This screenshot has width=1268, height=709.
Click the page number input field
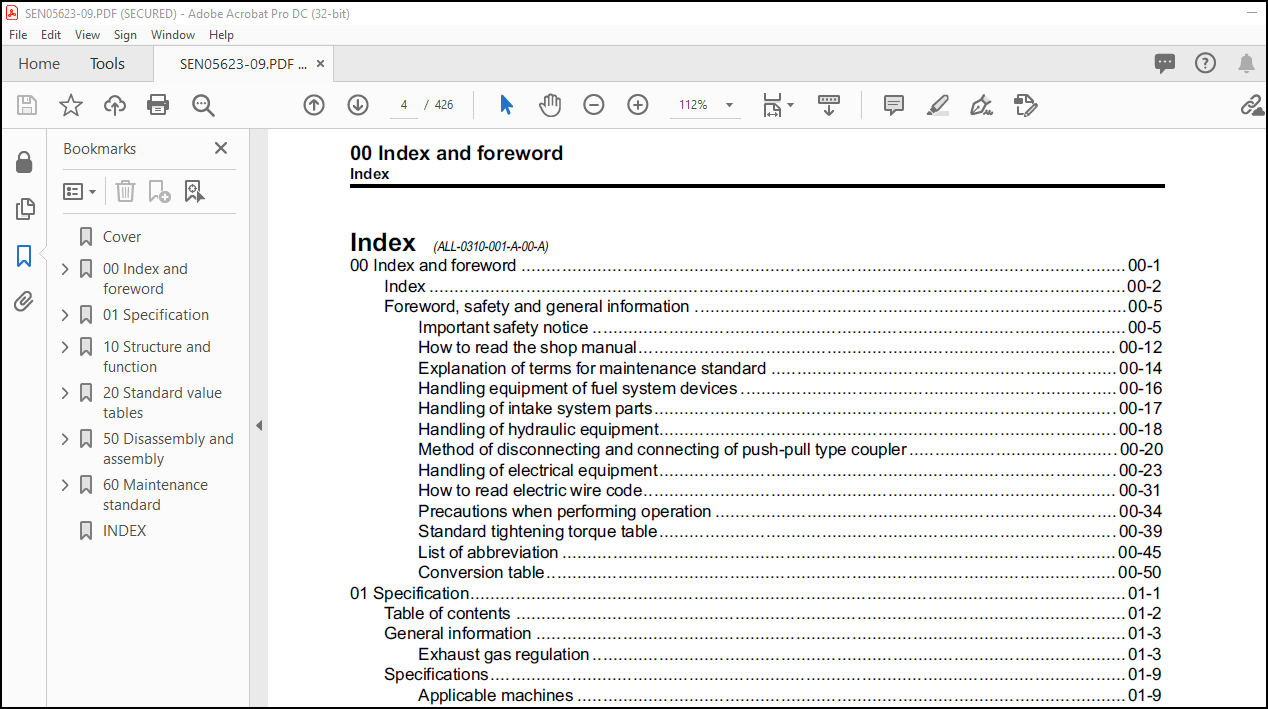[404, 105]
